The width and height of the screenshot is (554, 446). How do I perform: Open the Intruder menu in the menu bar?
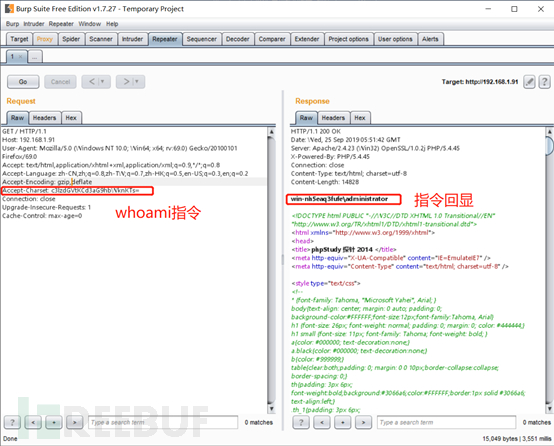coord(34,24)
